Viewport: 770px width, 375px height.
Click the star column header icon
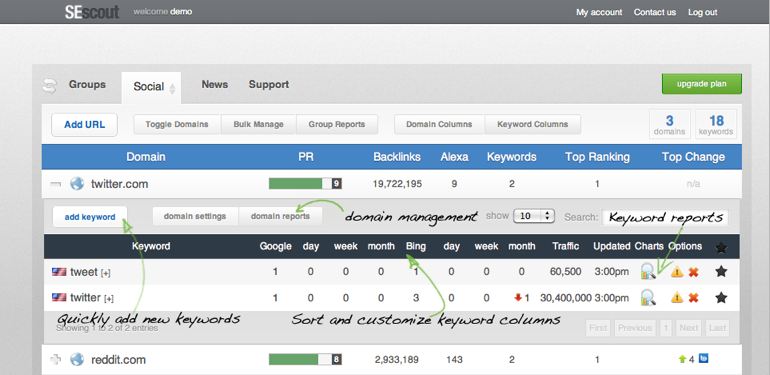tap(721, 248)
